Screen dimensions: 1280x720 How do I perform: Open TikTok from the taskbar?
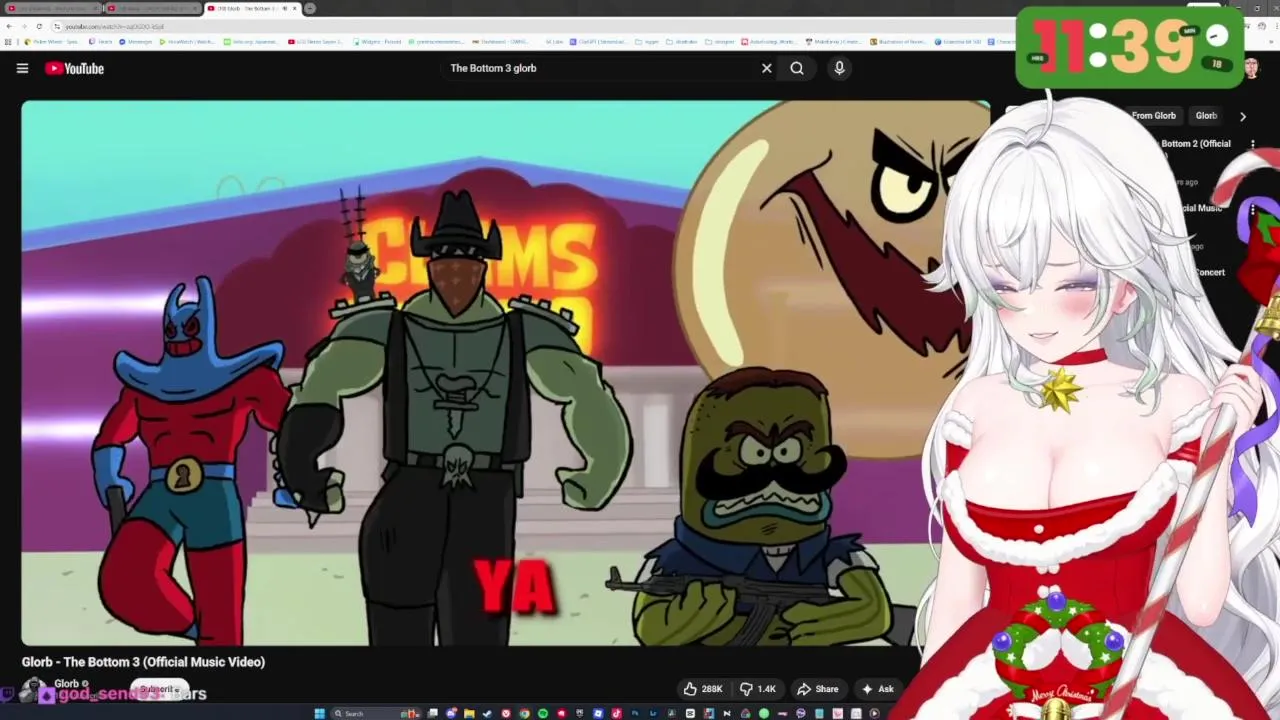(x=617, y=713)
